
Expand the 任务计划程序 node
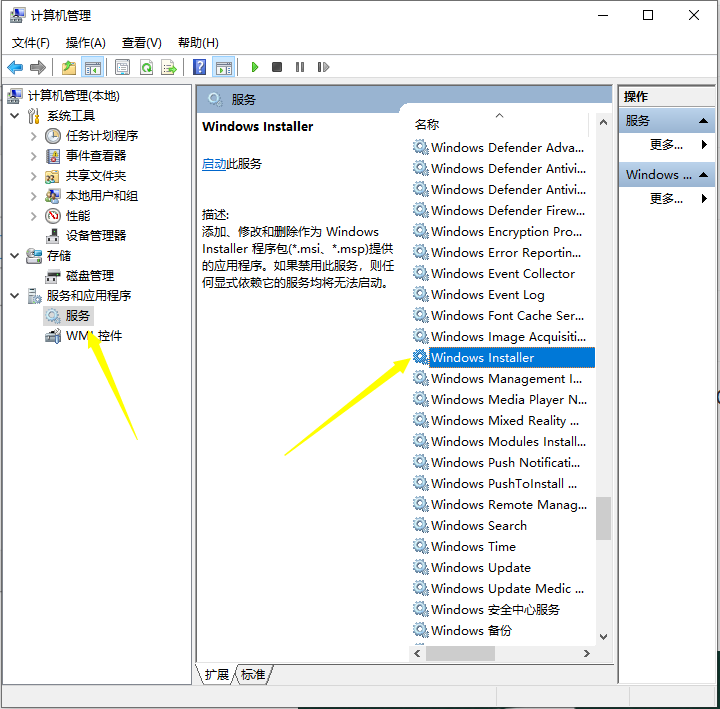(34, 136)
